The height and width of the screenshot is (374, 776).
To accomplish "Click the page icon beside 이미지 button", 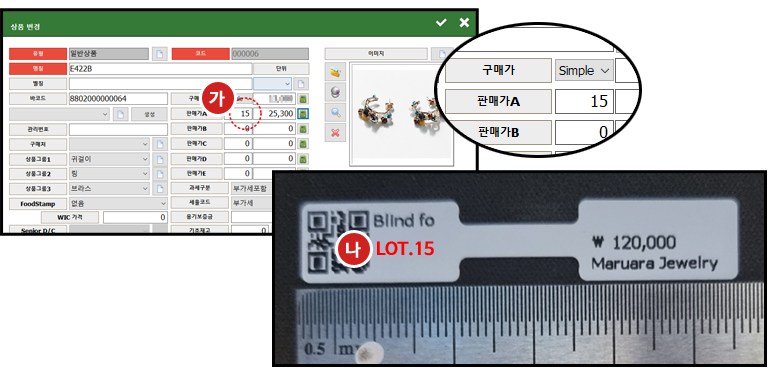I will (442, 53).
